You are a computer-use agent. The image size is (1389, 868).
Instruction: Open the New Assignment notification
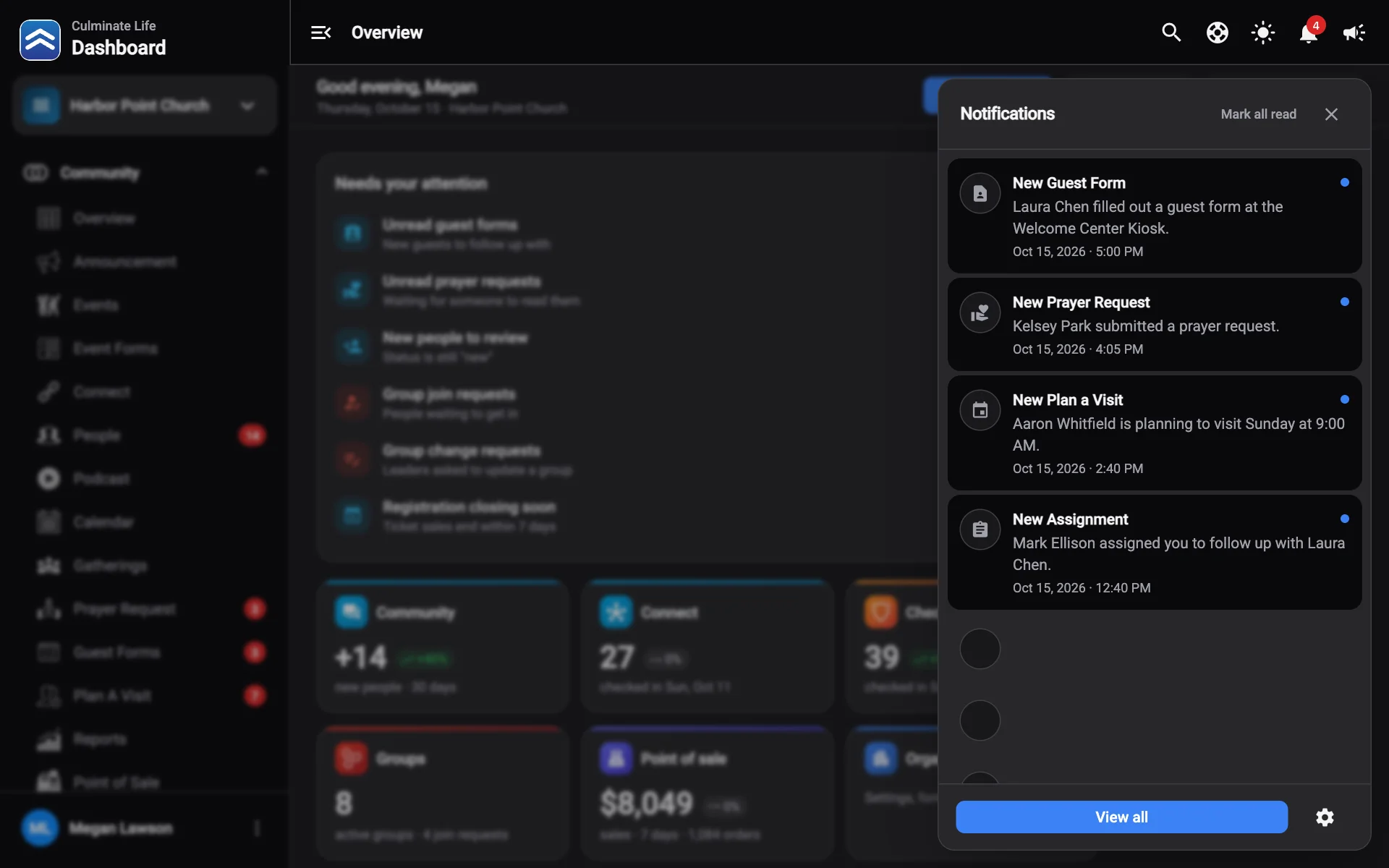[x=1155, y=552]
